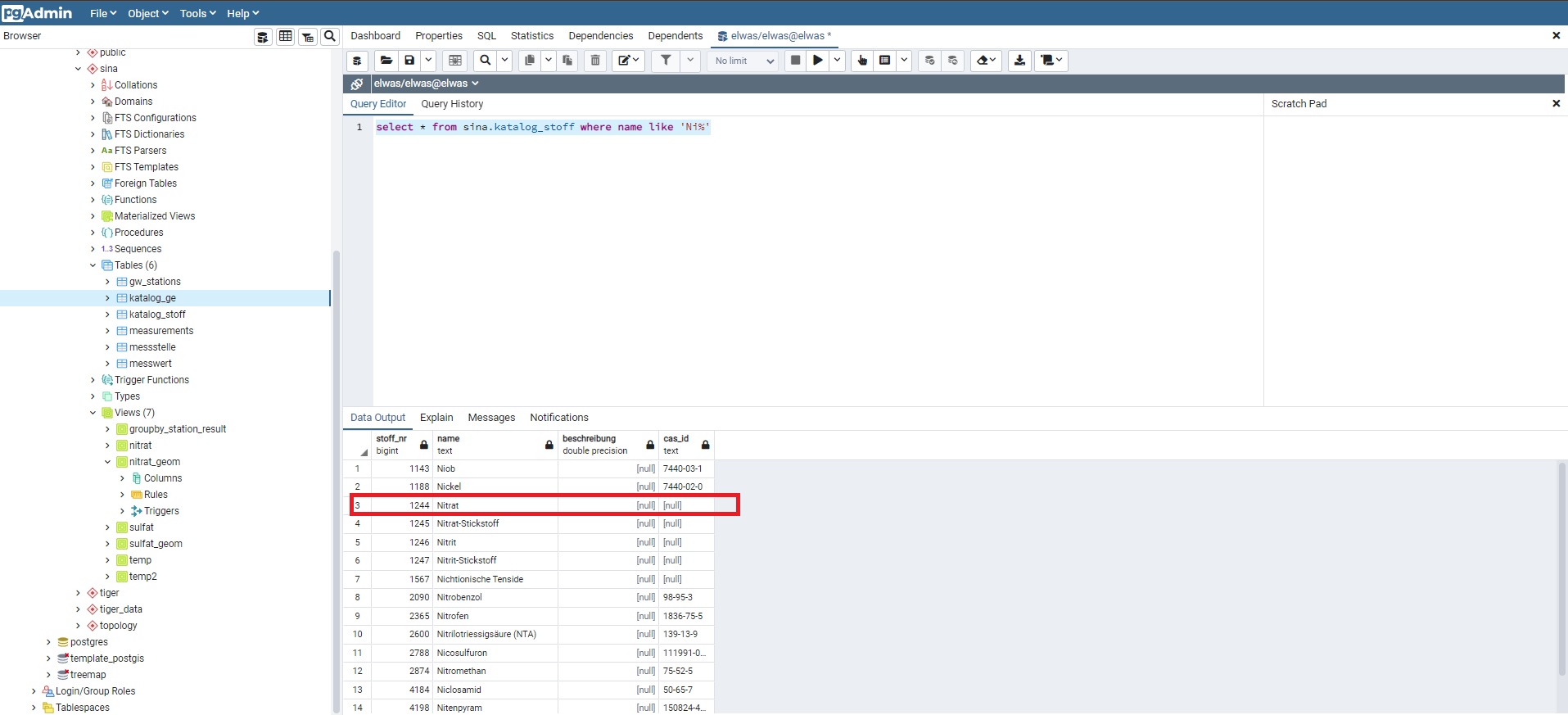
Task: Select the measurements table in tree
Action: (161, 331)
